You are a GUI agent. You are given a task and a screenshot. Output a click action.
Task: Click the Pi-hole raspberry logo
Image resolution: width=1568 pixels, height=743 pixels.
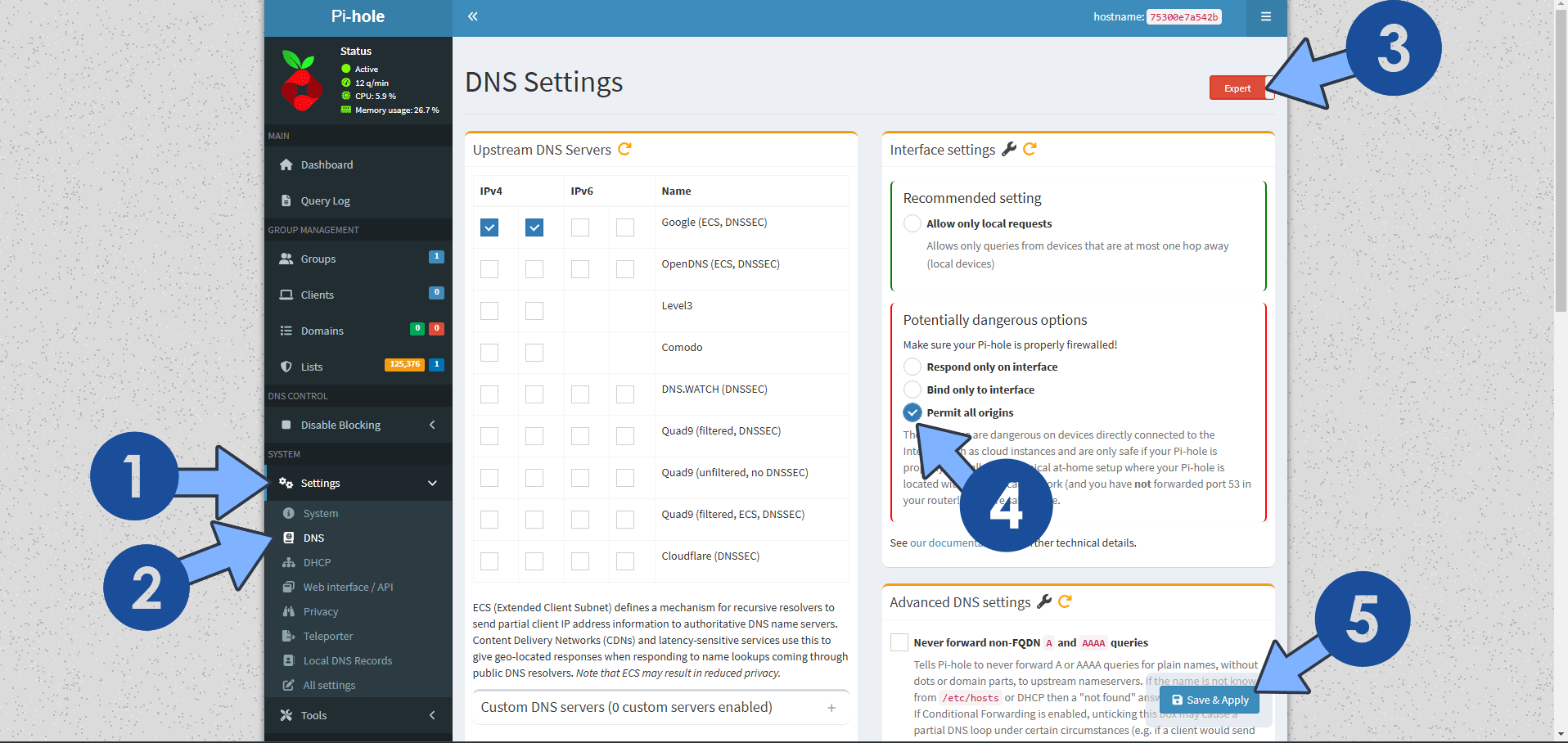tap(301, 80)
